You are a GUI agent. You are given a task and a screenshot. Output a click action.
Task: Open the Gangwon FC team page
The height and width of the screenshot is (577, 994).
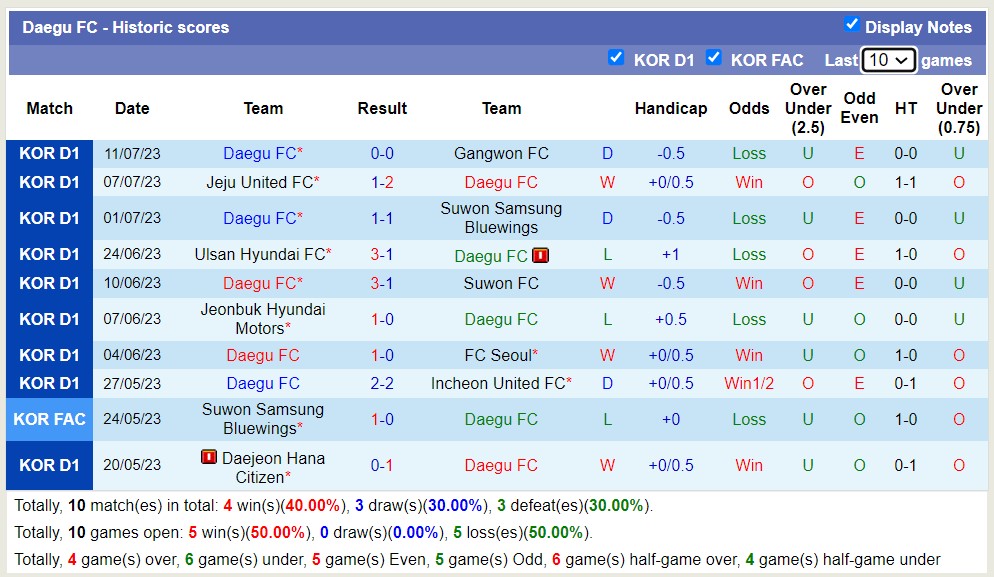(x=501, y=153)
